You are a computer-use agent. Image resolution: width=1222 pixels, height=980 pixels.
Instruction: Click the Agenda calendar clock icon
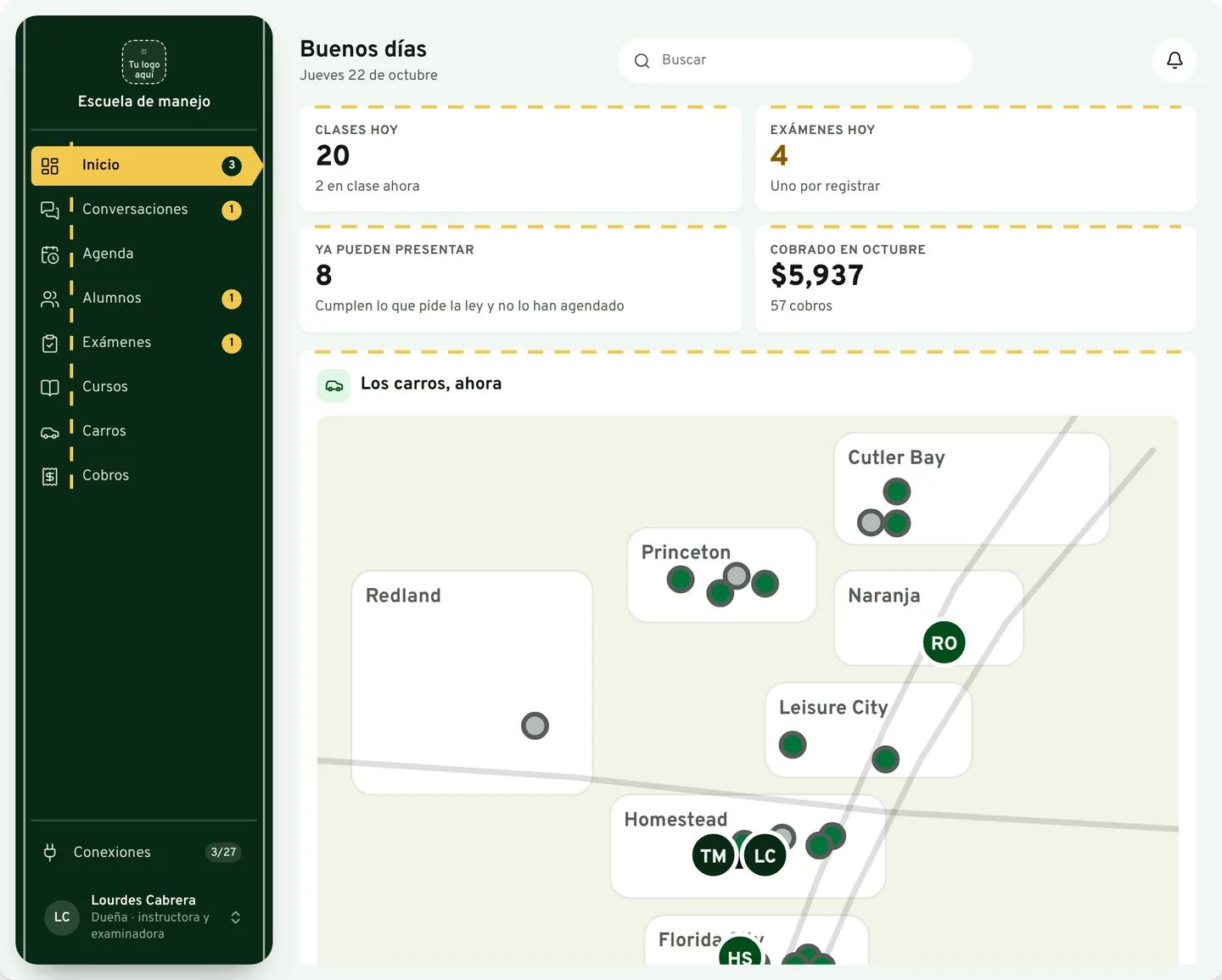tap(50, 255)
